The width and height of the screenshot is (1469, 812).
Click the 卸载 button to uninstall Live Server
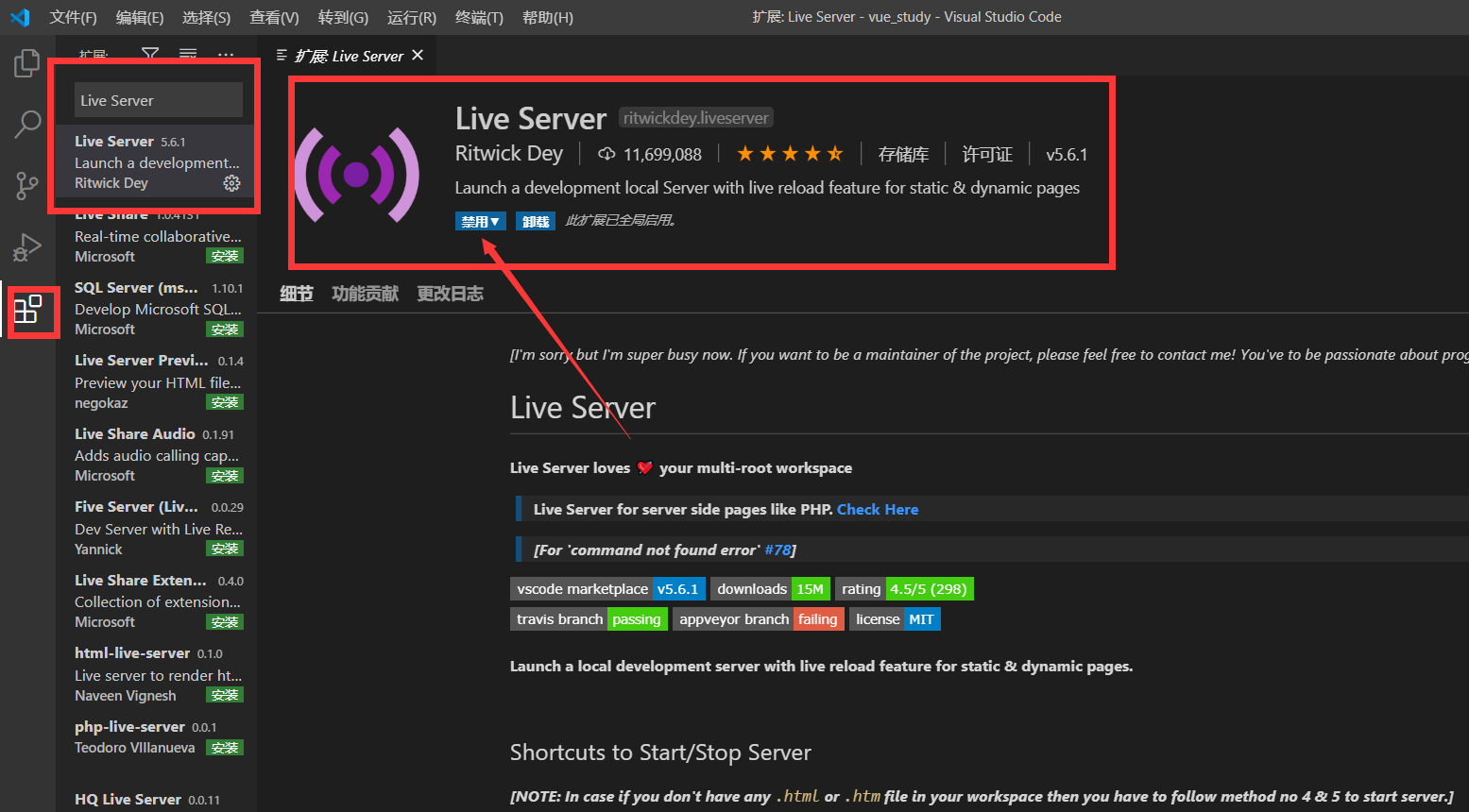[x=535, y=220]
